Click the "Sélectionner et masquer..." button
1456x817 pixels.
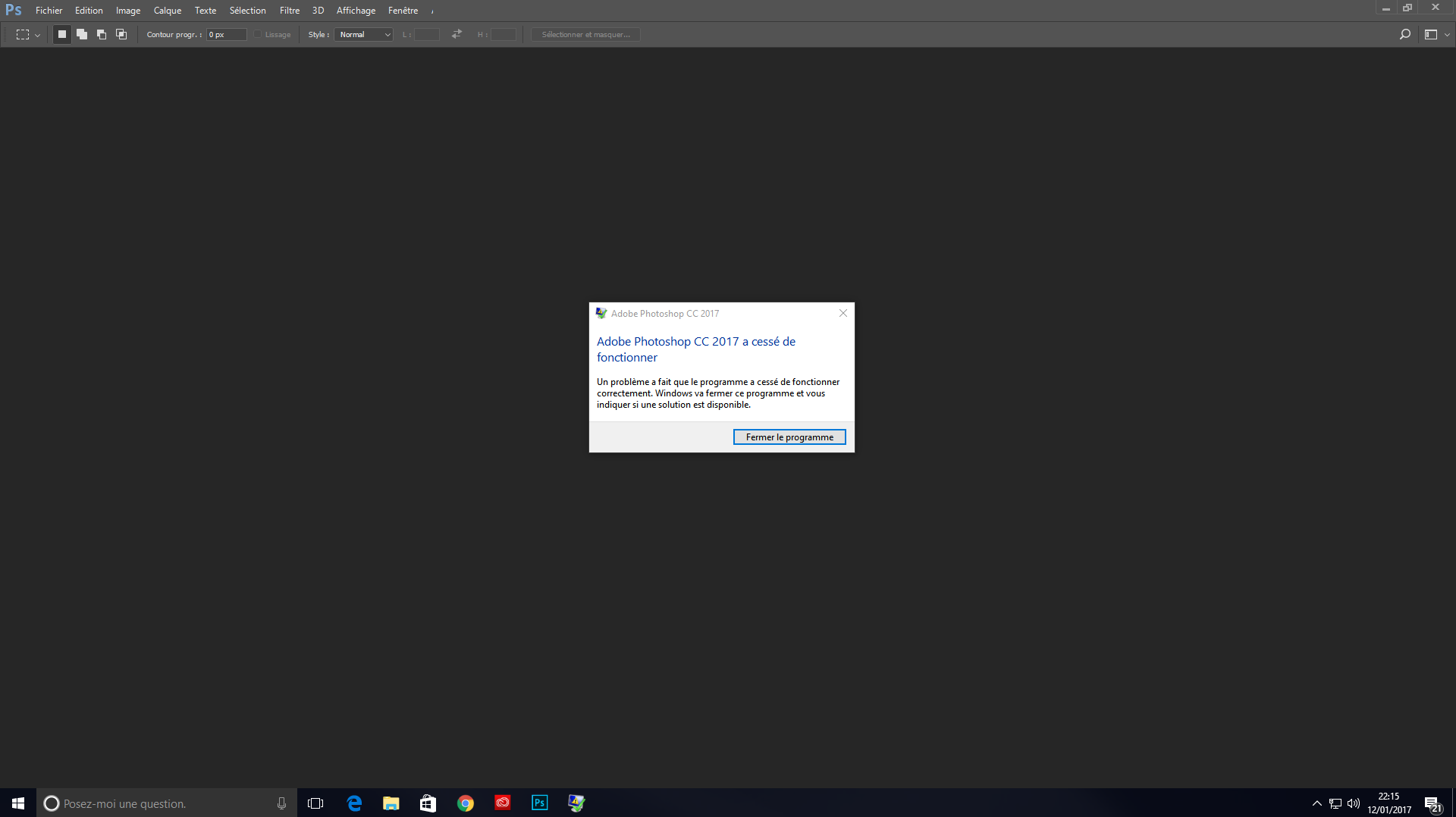pyautogui.click(x=585, y=34)
